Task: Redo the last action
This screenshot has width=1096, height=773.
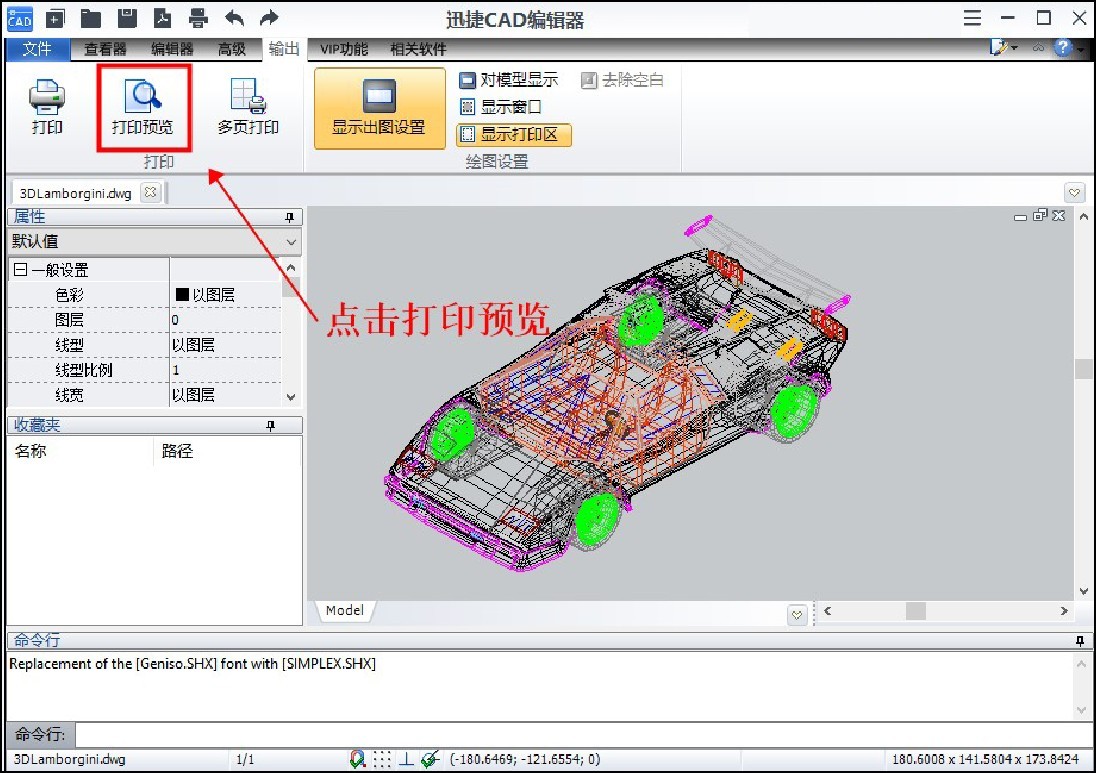Action: 269,19
